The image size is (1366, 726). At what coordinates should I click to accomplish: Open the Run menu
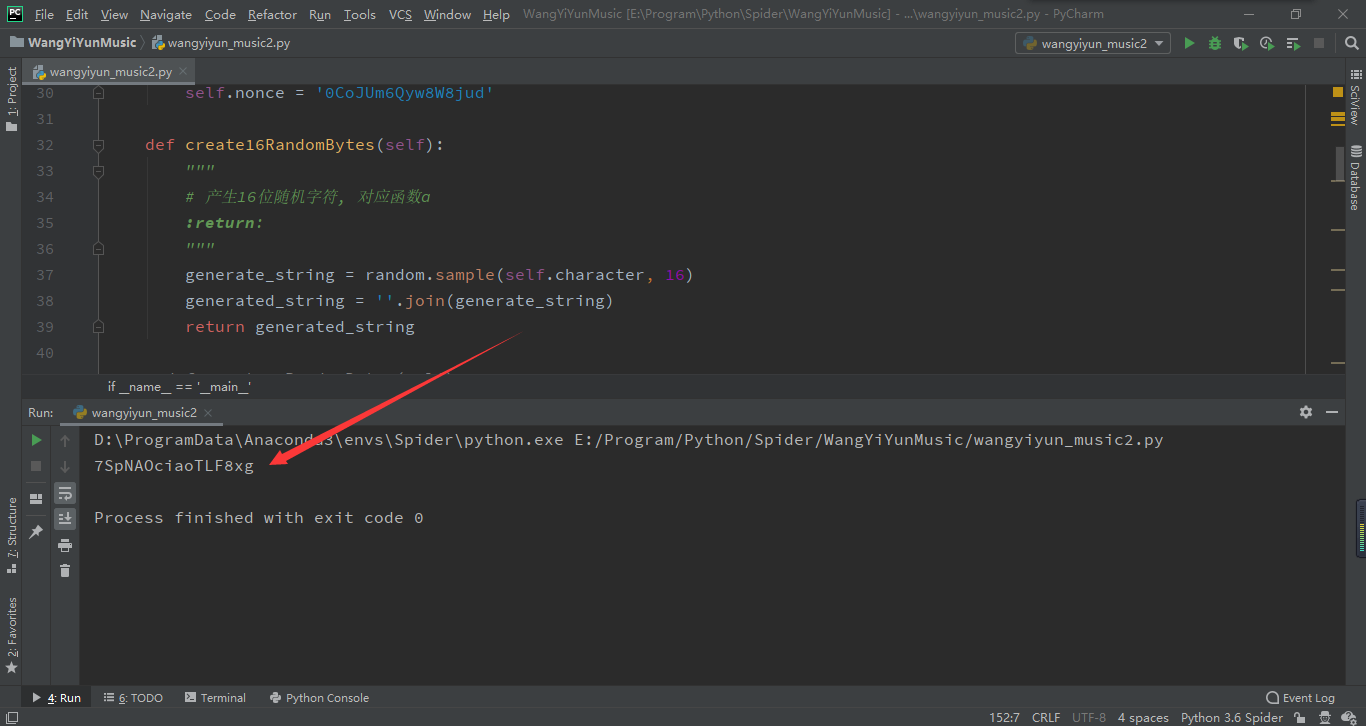pyautogui.click(x=320, y=14)
